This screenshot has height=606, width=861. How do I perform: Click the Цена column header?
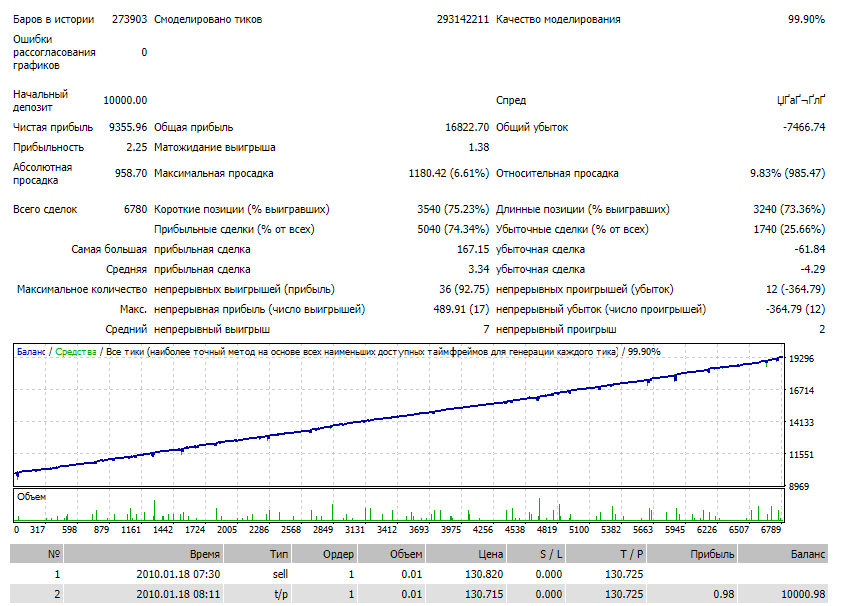coord(466,554)
